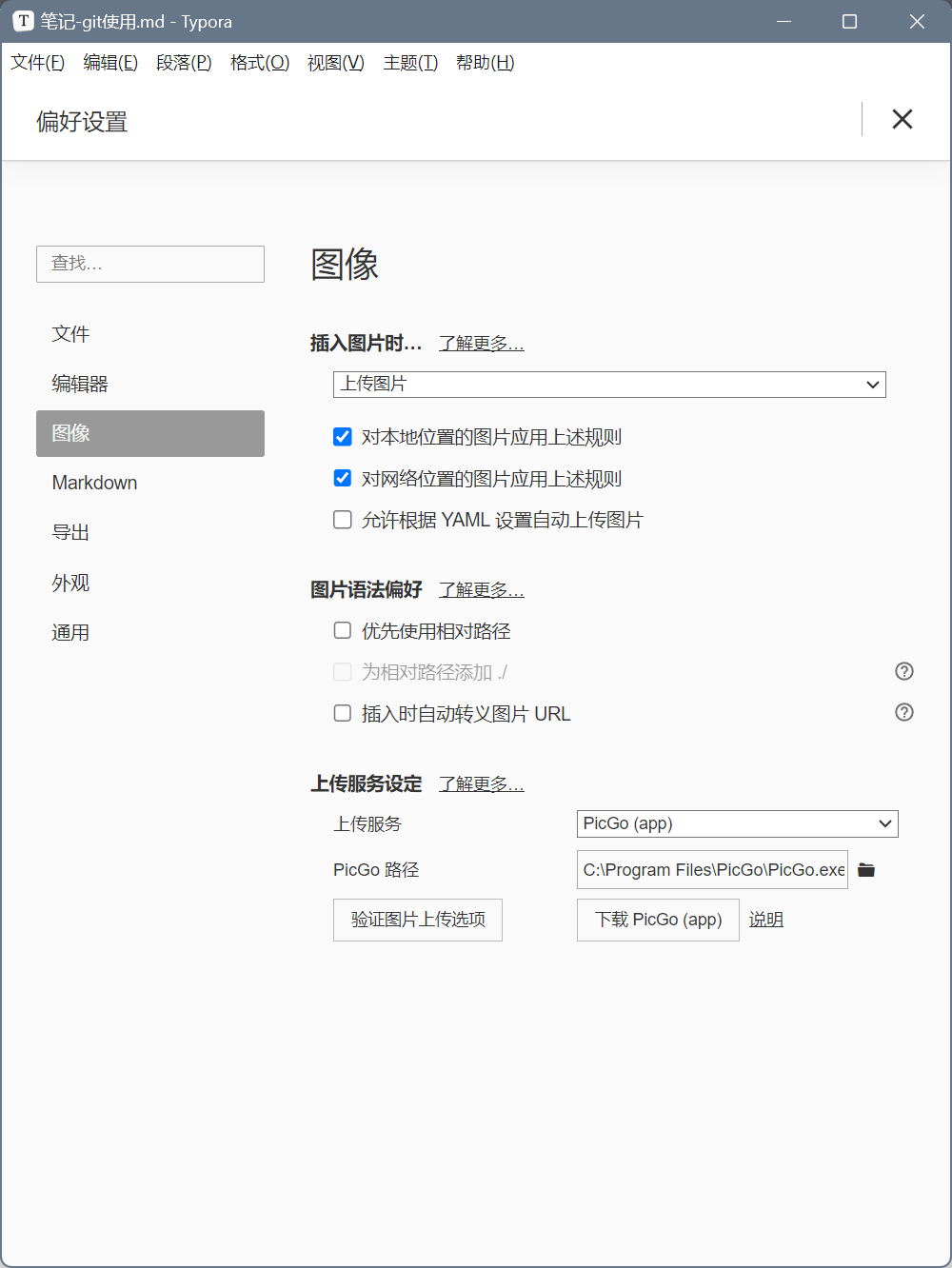Image resolution: width=952 pixels, height=1268 pixels.
Task: Click the 查找 search field
Action: (x=150, y=264)
